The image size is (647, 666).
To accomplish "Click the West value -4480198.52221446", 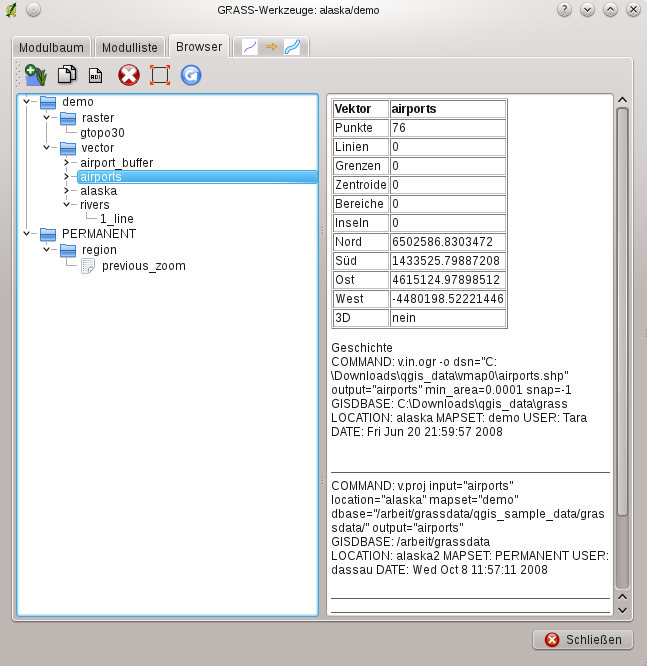I will (448, 299).
